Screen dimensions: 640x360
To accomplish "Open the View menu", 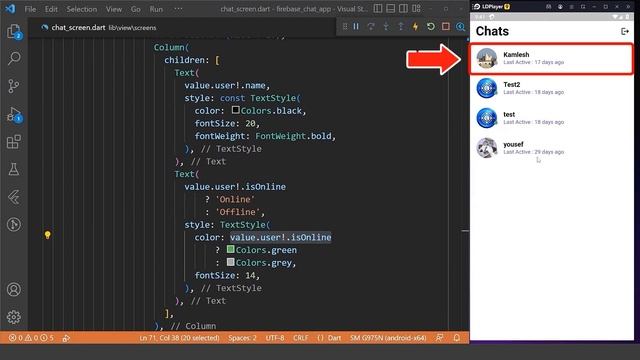I will 114,9.
